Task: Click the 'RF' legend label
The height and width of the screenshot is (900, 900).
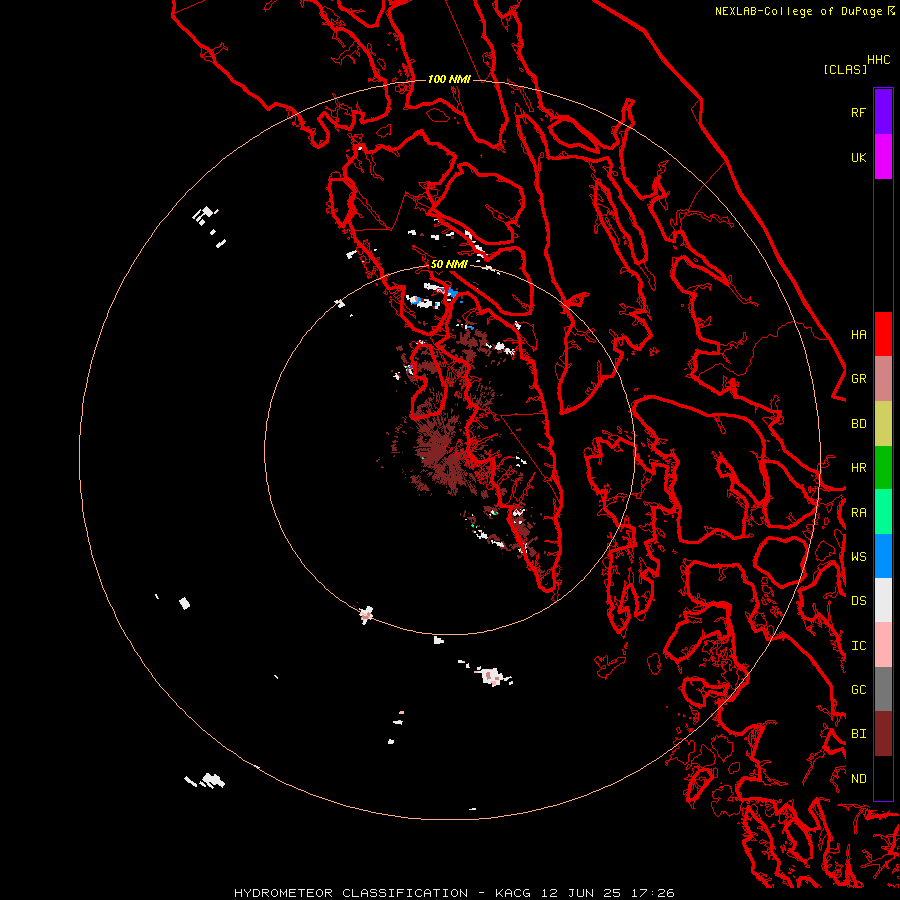Action: pos(859,112)
